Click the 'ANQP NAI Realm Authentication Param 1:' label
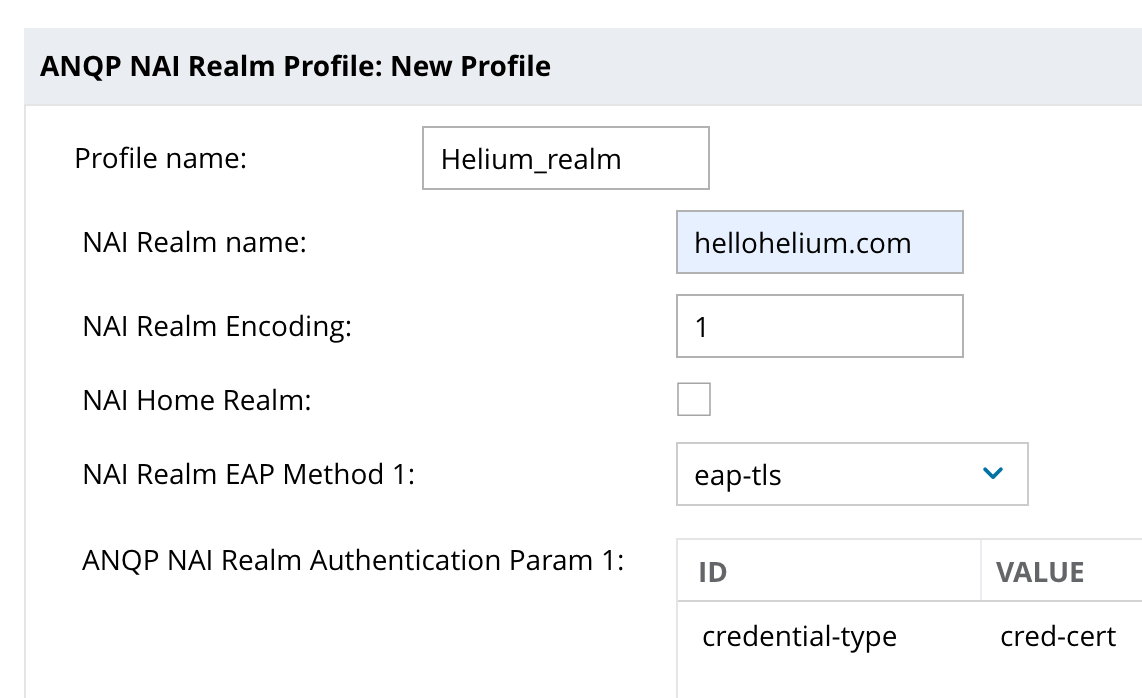1142x698 pixels. pyautogui.click(x=352, y=560)
